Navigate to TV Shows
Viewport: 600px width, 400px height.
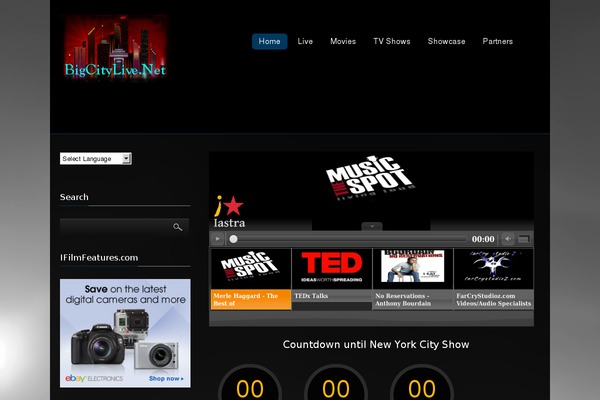click(391, 41)
